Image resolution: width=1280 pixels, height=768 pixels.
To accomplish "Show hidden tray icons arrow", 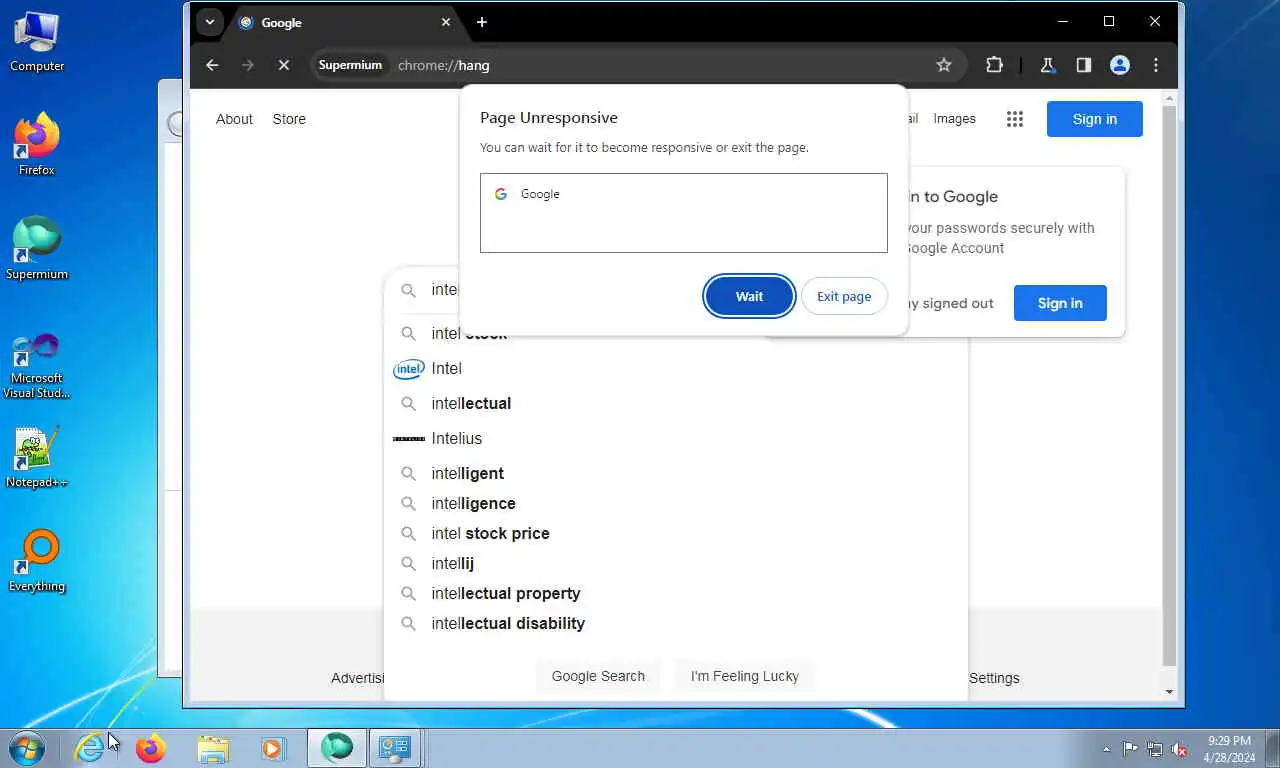I will [1106, 749].
